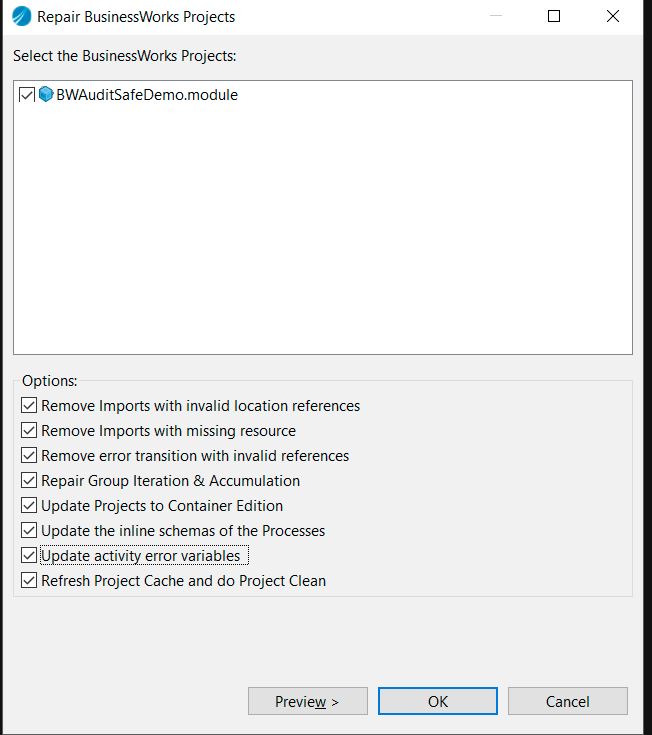
Task: Toggle Update Projects to Container Edition
Action: (x=28, y=506)
